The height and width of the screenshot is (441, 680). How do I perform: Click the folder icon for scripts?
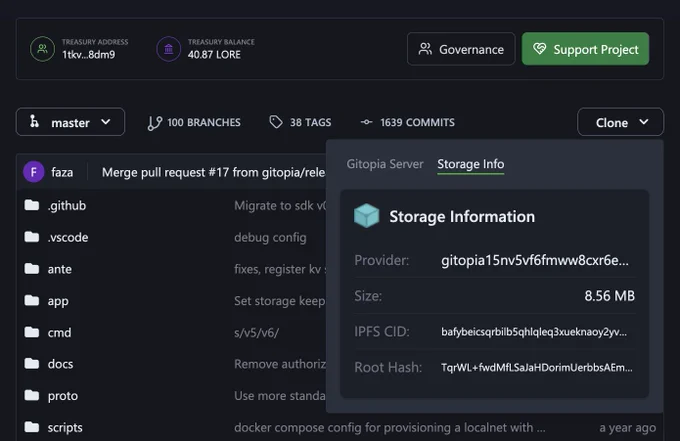coord(32,427)
